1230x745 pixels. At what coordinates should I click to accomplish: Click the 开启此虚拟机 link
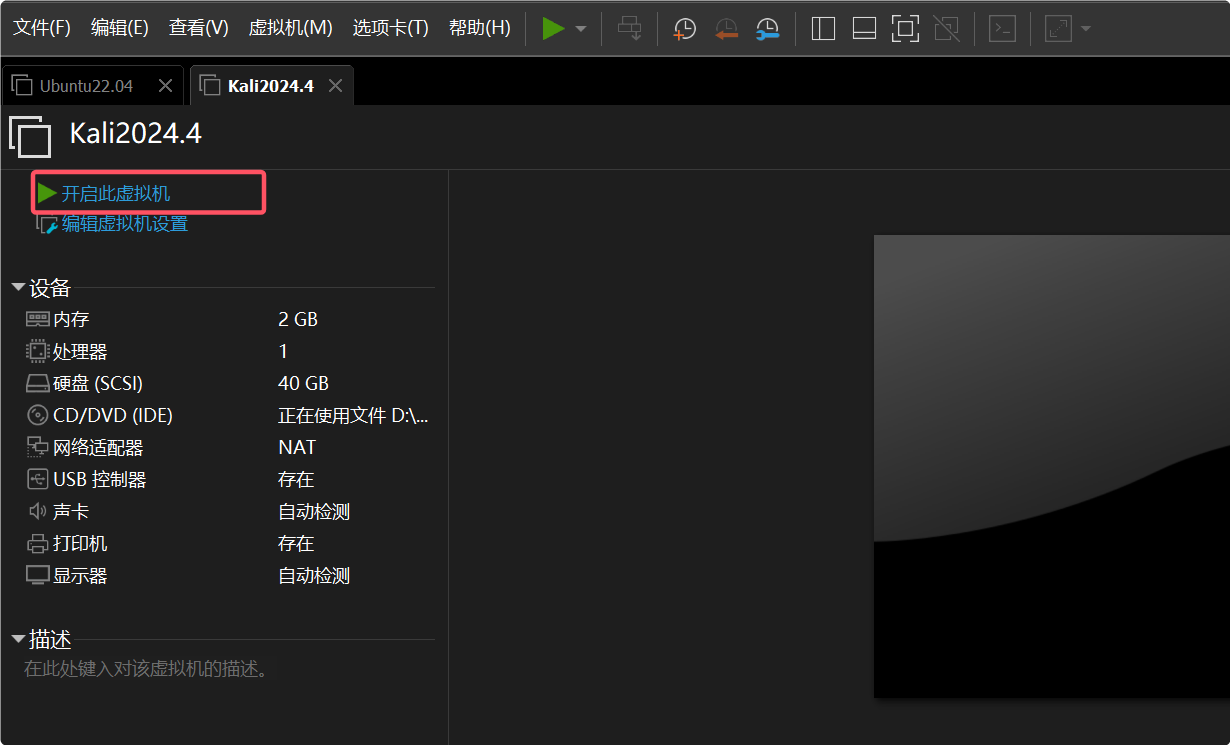tap(116, 193)
